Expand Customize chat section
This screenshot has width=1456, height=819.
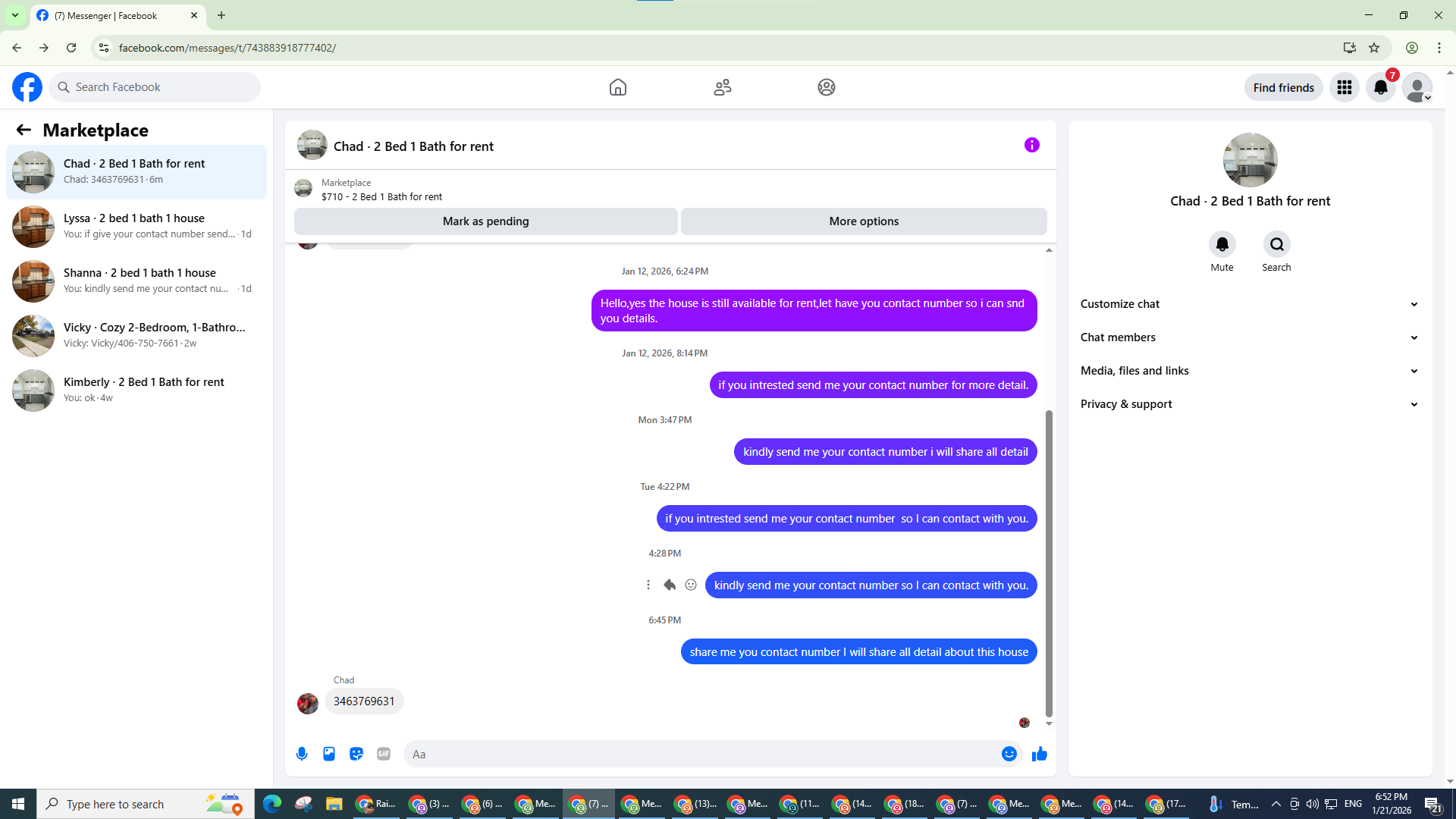1249,304
